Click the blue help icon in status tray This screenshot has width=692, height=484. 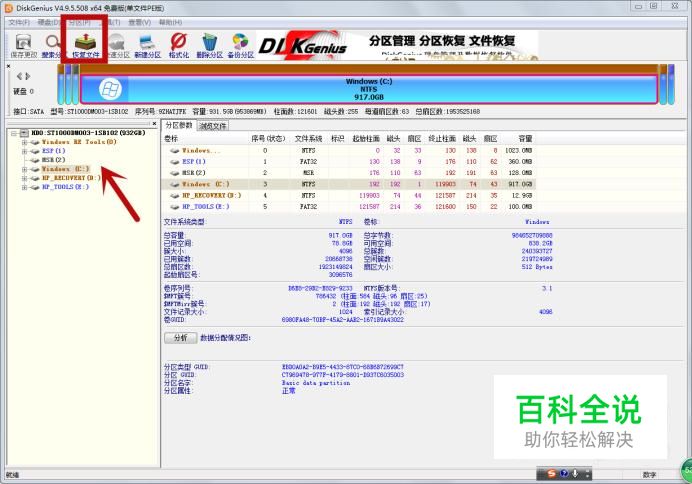(564, 473)
